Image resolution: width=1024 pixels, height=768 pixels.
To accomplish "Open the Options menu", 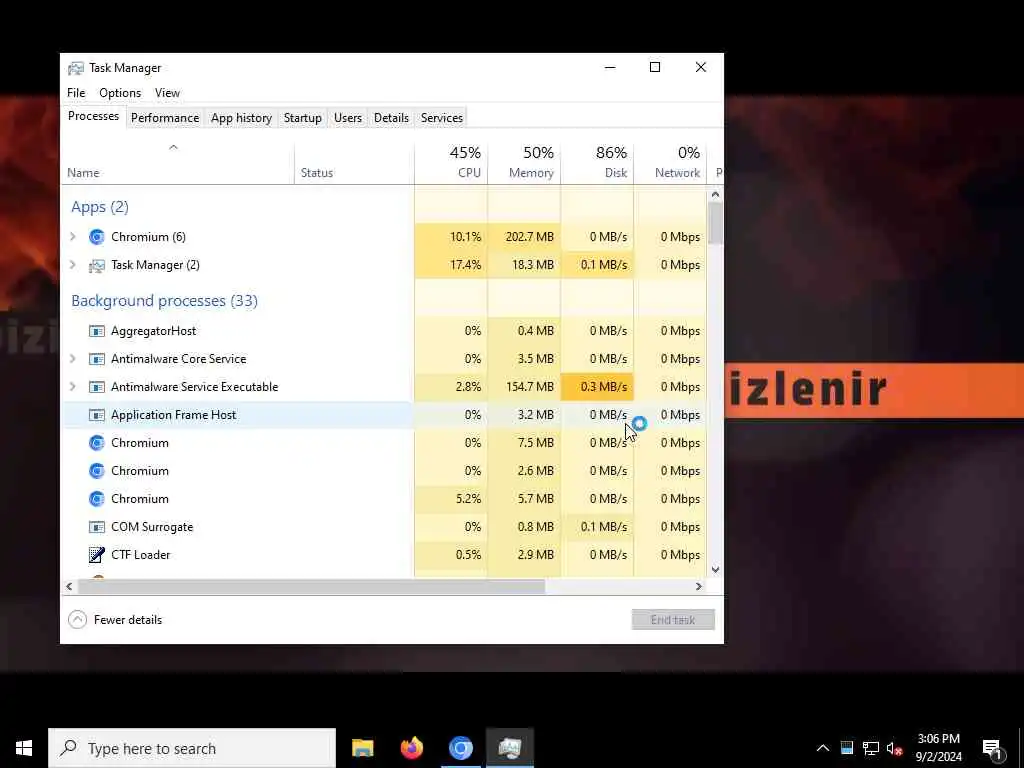I will (x=120, y=93).
